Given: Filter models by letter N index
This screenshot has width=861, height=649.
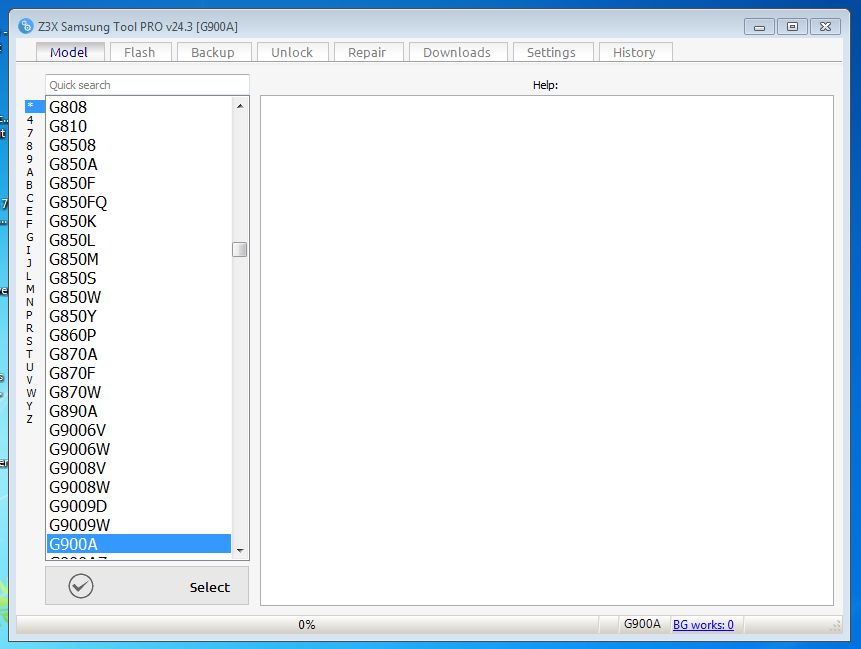Looking at the screenshot, I should coord(30,302).
